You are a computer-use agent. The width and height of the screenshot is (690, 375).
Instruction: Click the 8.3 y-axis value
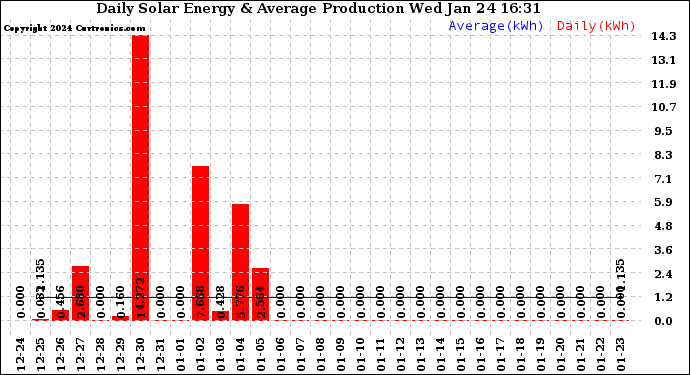point(664,155)
